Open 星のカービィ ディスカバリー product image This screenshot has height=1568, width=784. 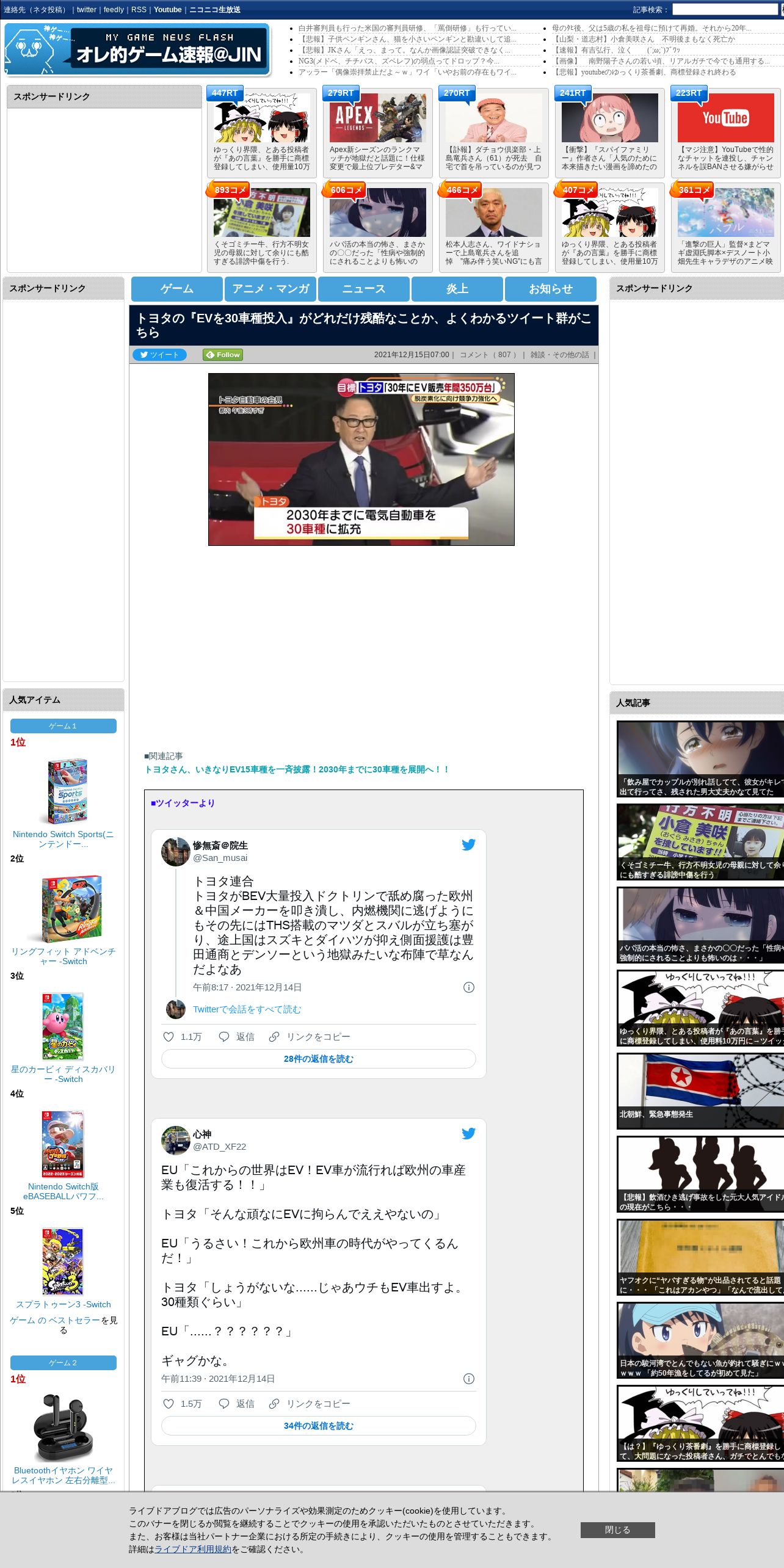pyautogui.click(x=63, y=1026)
